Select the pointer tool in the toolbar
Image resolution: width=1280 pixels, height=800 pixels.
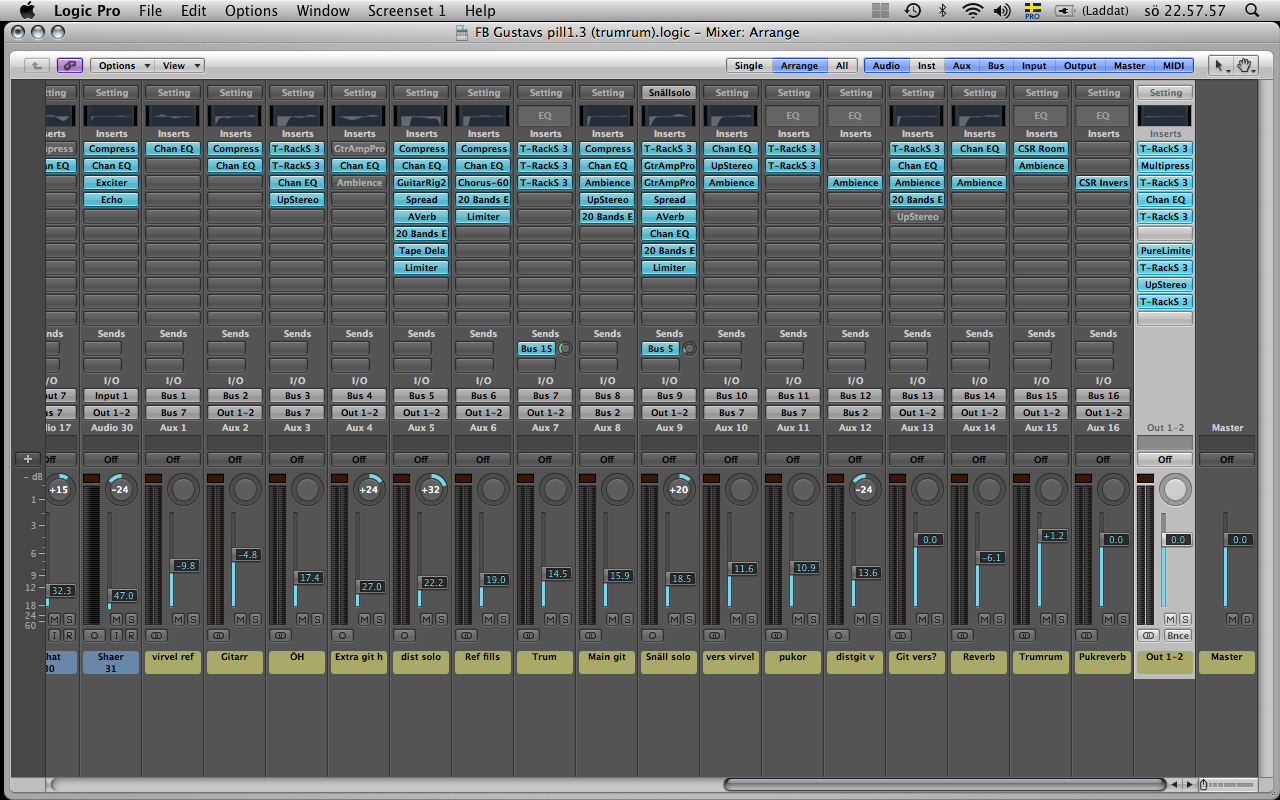[1220, 65]
